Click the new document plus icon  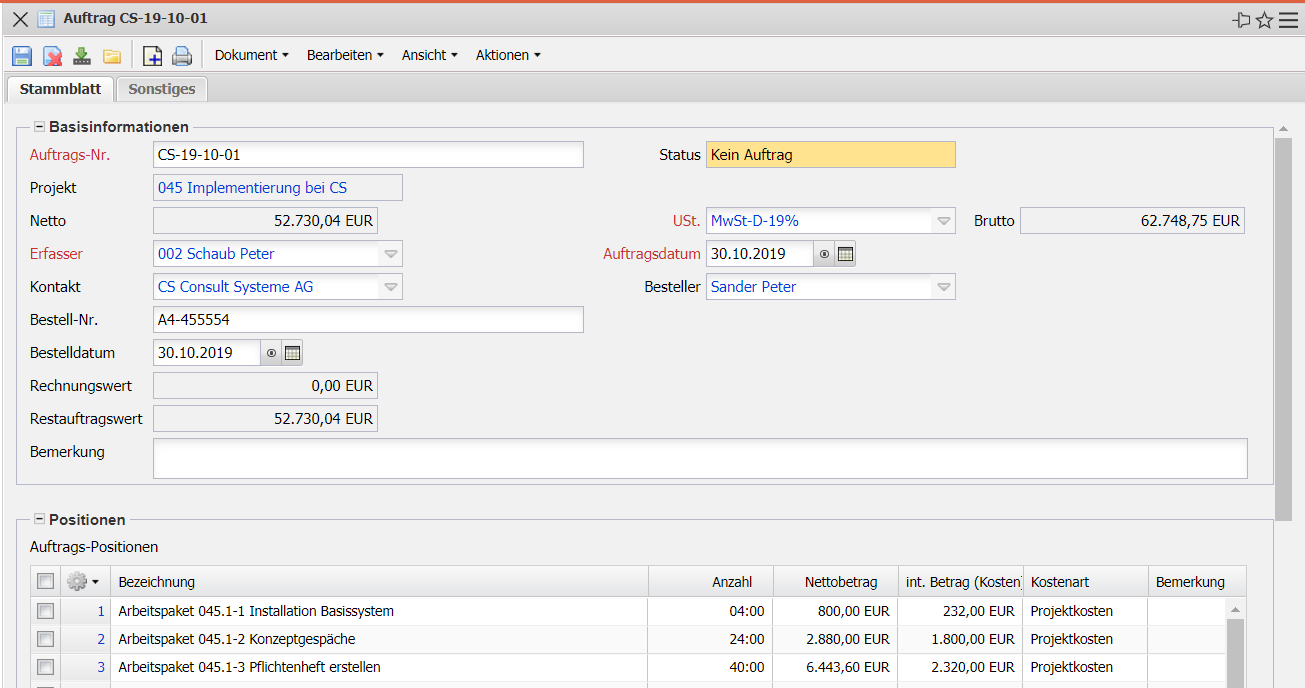pyautogui.click(x=152, y=56)
